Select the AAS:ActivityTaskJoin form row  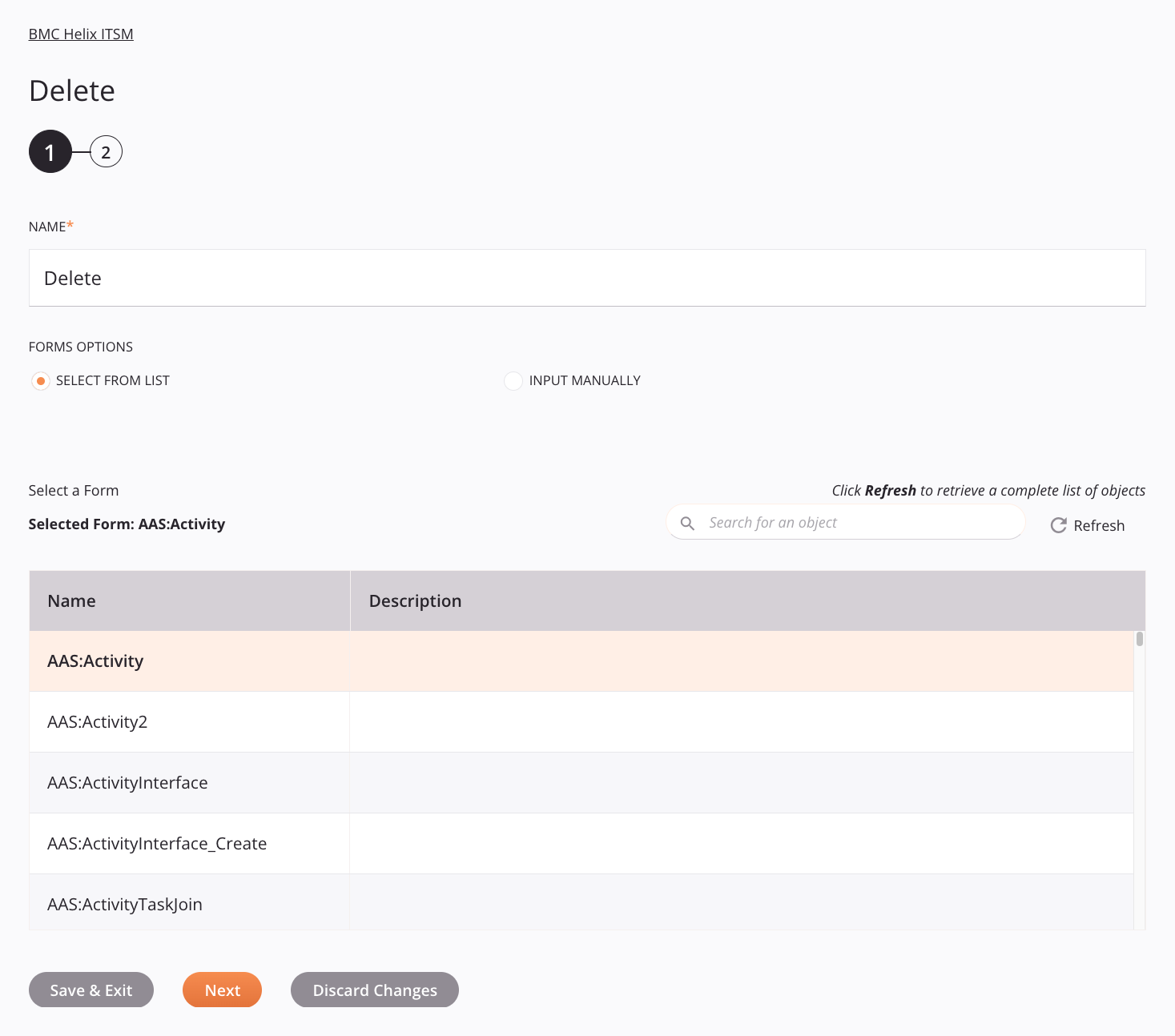[581, 902]
